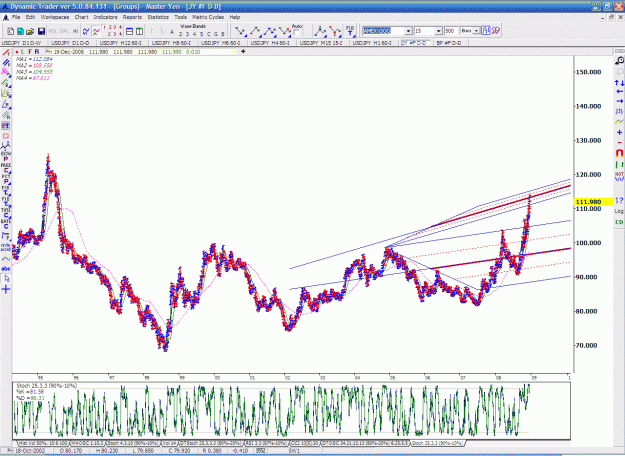Click the open folder icon in toolbar
The height and width of the screenshot is (456, 625).
pyautogui.click(x=30, y=31)
